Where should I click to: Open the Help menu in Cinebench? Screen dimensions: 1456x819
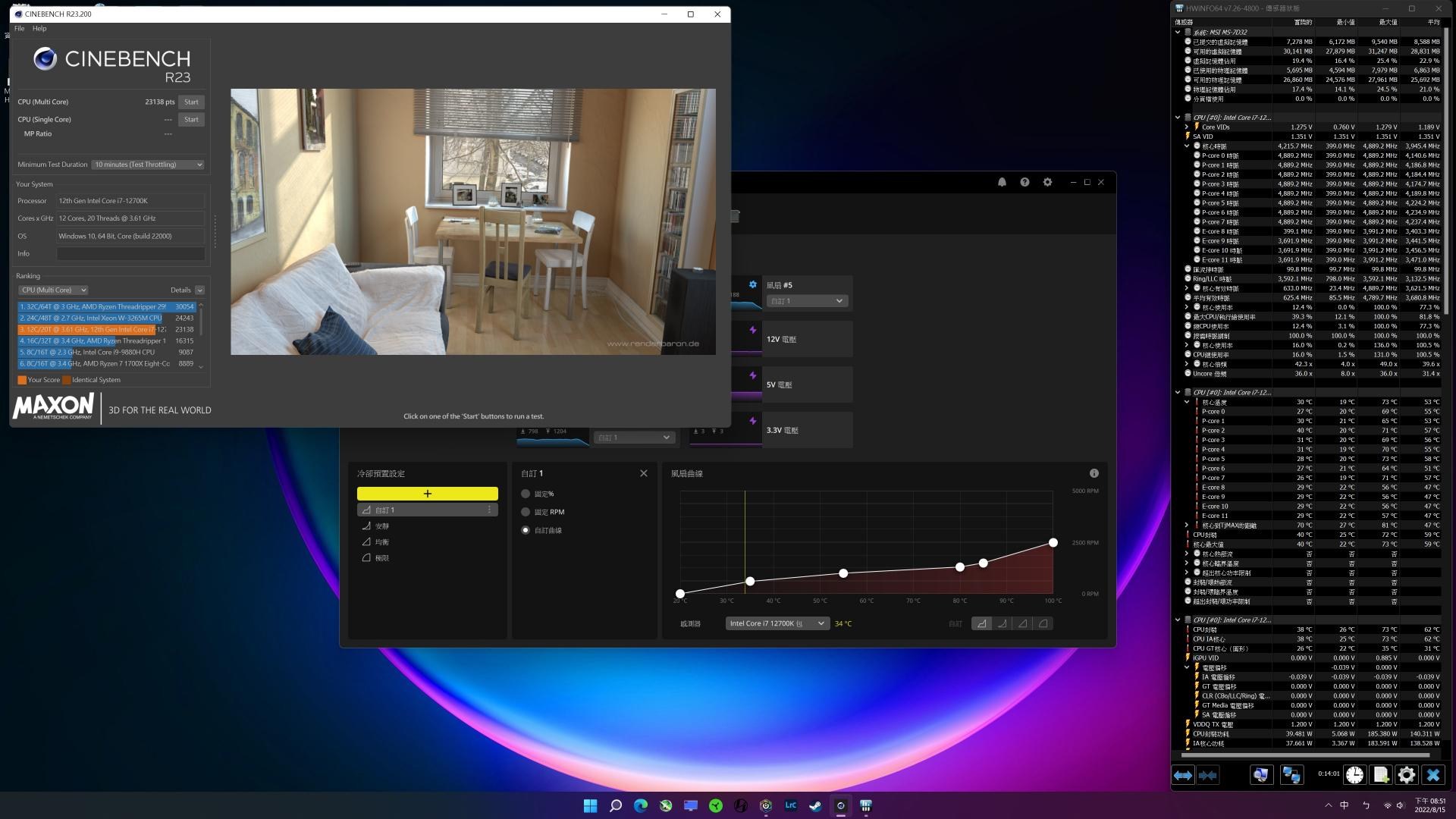pos(39,29)
